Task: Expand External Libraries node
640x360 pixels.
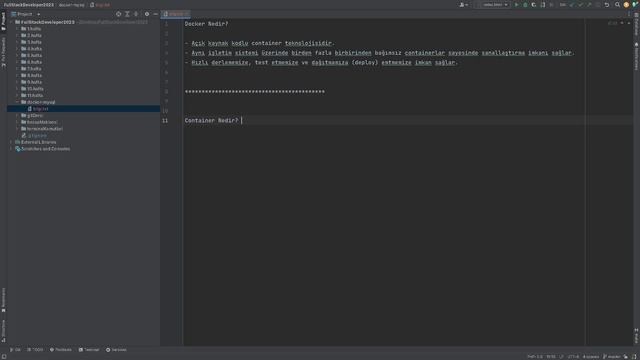Action: 11,142
